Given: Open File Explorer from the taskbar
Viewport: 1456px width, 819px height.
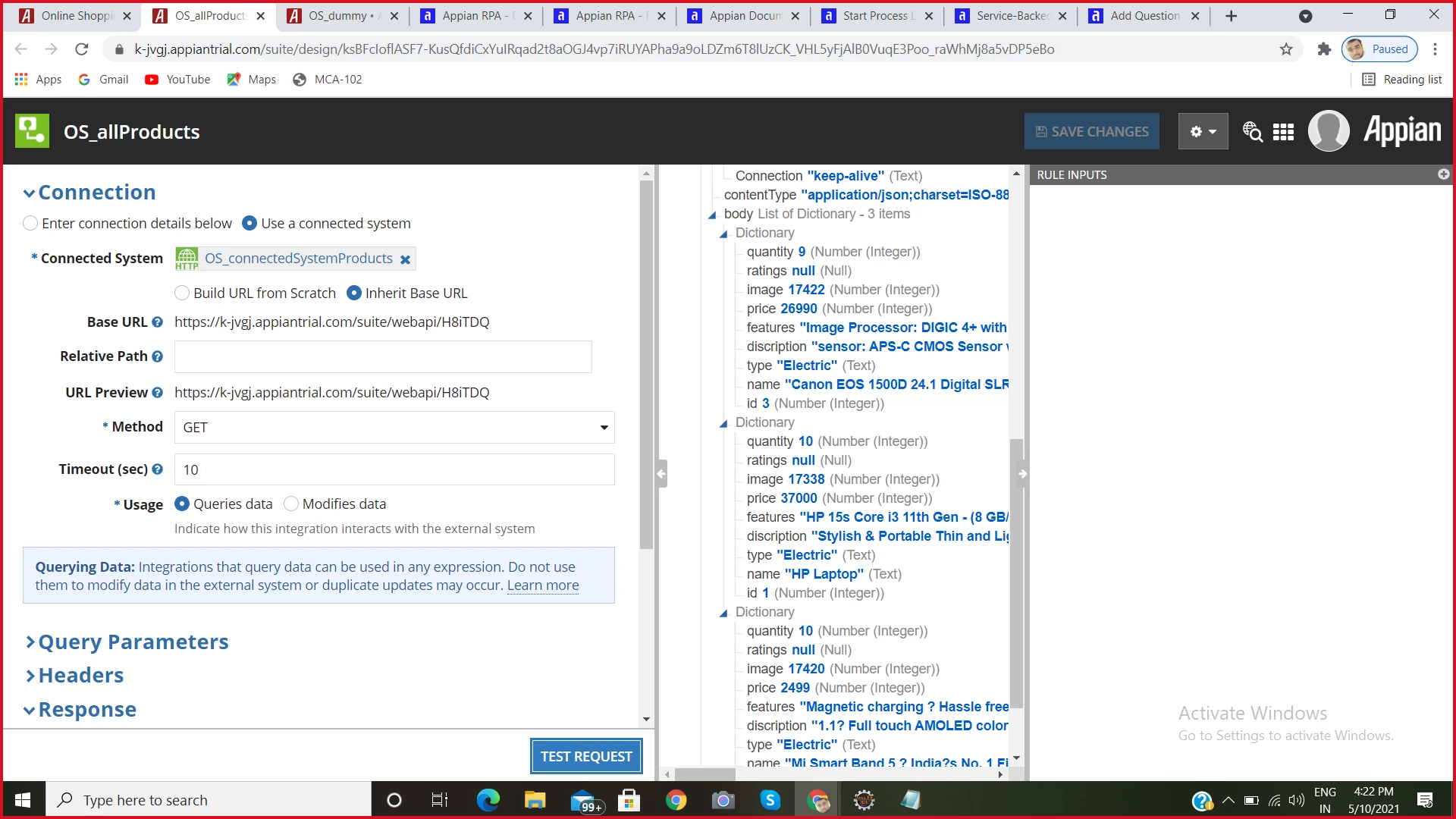Looking at the screenshot, I should [x=535, y=800].
